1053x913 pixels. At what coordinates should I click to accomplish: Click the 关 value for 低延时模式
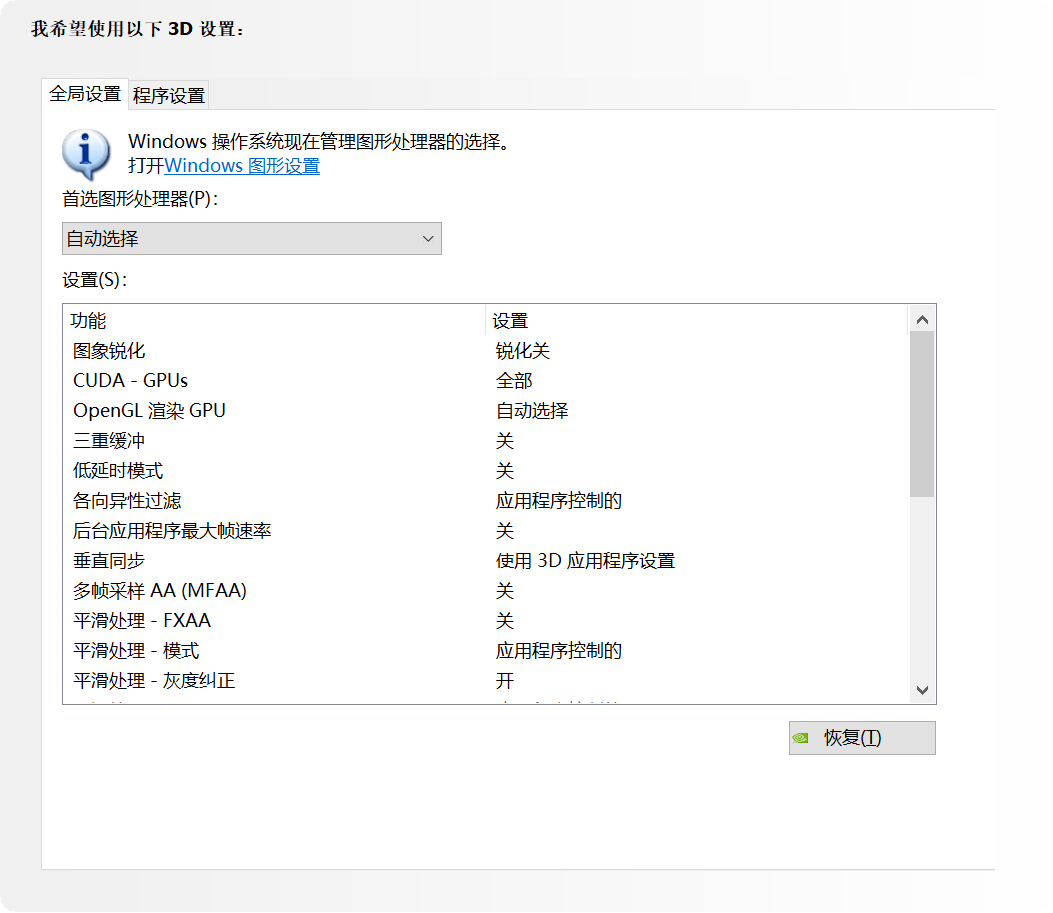point(505,471)
